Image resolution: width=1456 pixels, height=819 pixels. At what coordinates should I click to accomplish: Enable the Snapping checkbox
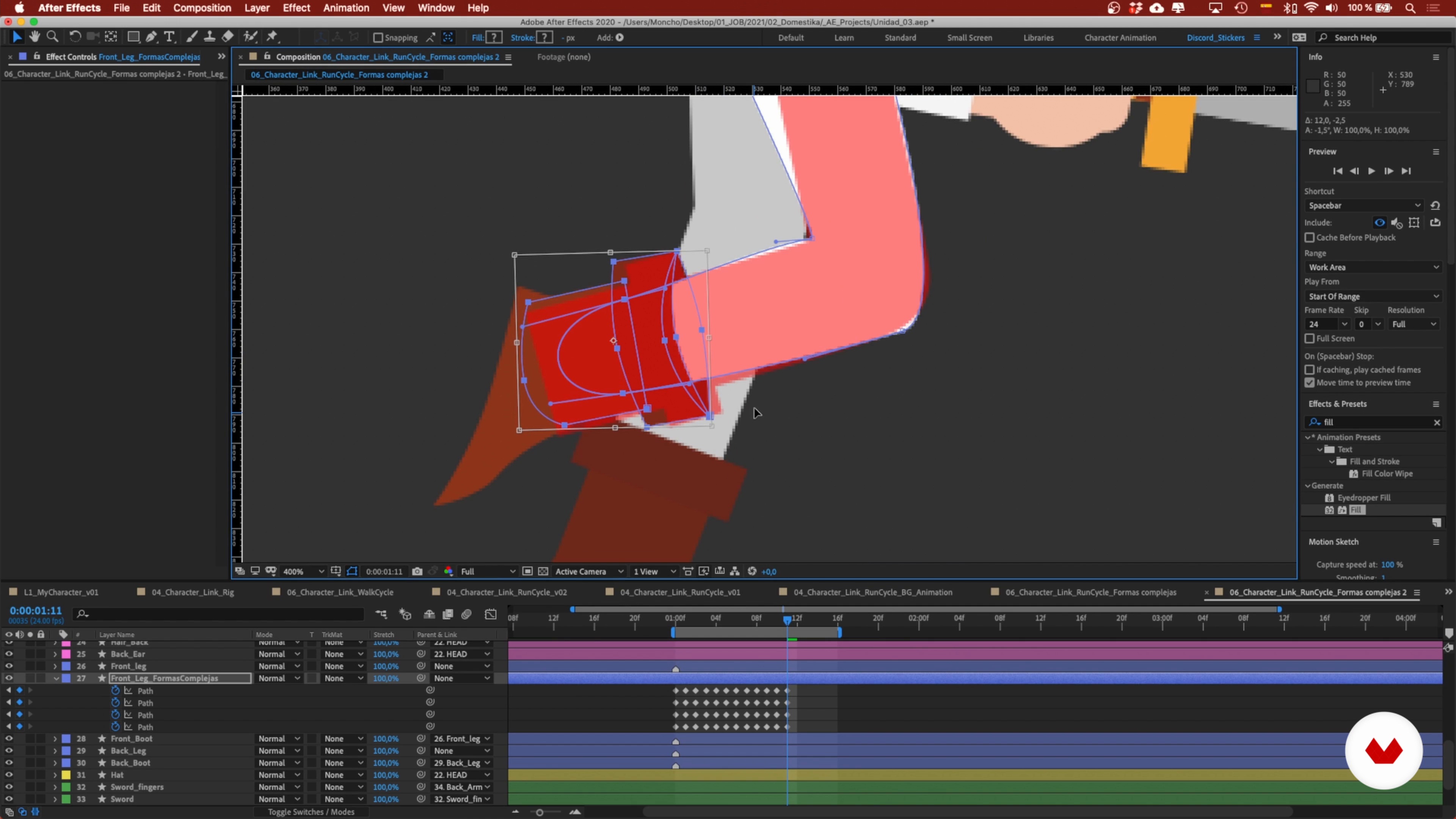point(378,38)
